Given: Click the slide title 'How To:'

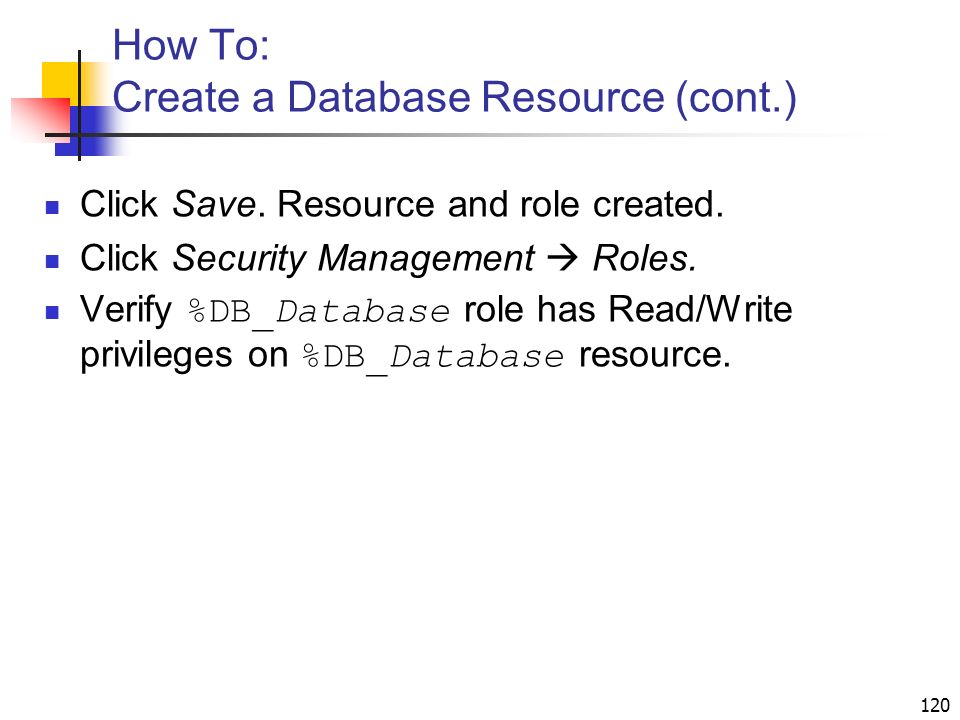Looking at the screenshot, I should pos(191,45).
